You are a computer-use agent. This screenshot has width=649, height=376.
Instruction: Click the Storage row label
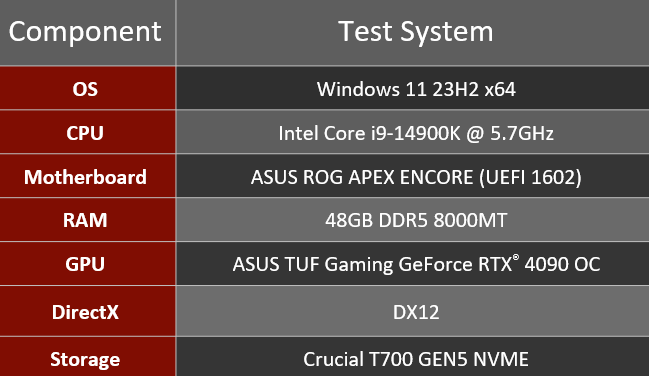click(x=87, y=357)
